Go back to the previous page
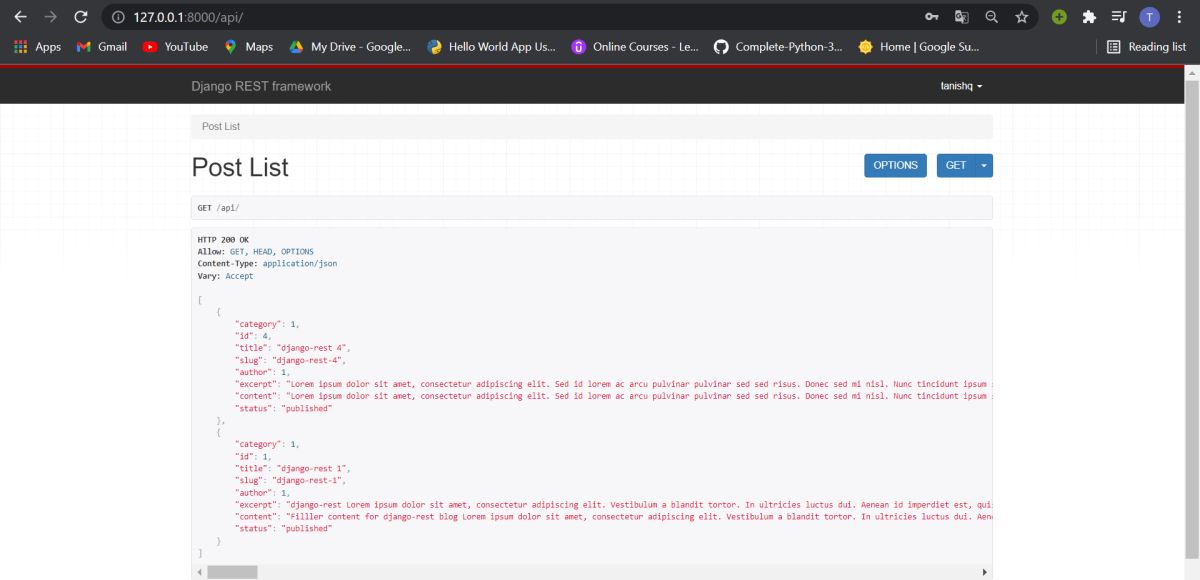Viewport: 1200px width, 580px height. point(20,17)
